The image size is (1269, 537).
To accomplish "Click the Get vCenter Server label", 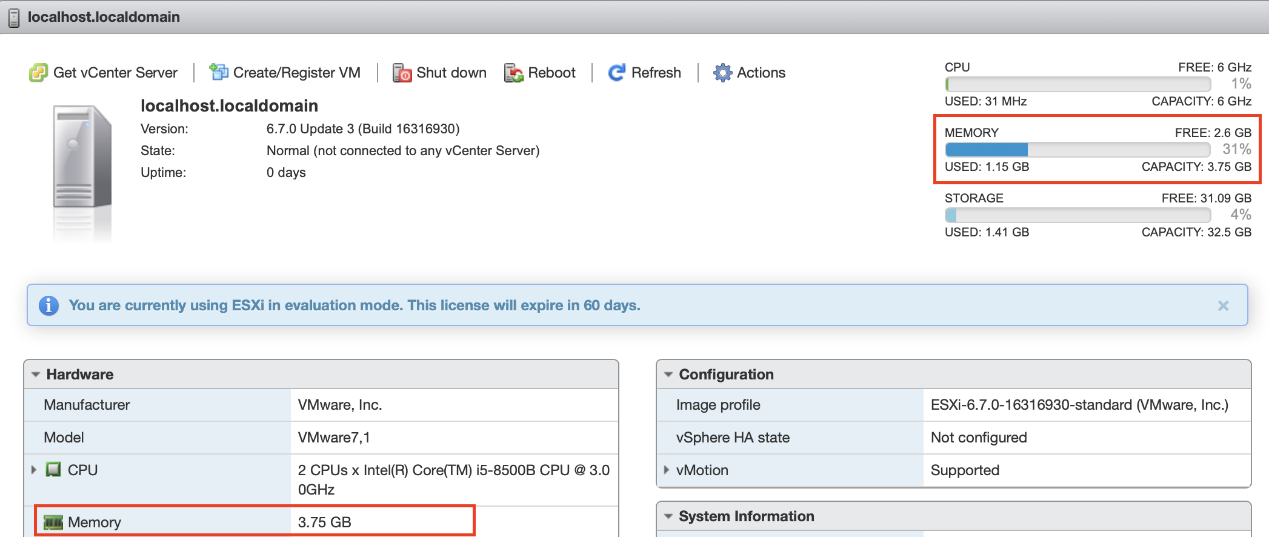I will click(x=116, y=73).
